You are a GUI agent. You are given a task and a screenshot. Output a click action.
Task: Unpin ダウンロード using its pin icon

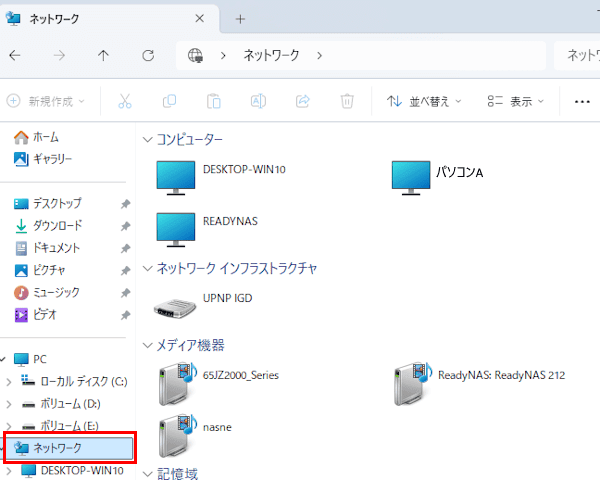pos(126,226)
